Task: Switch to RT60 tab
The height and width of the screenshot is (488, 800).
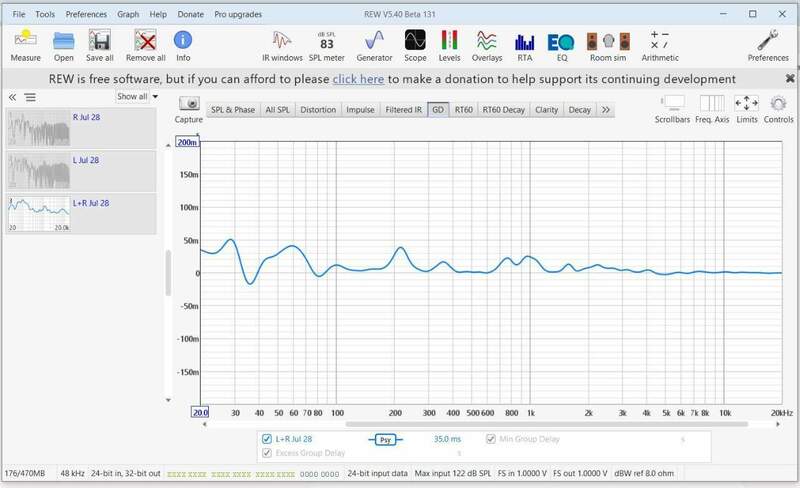Action: point(464,110)
